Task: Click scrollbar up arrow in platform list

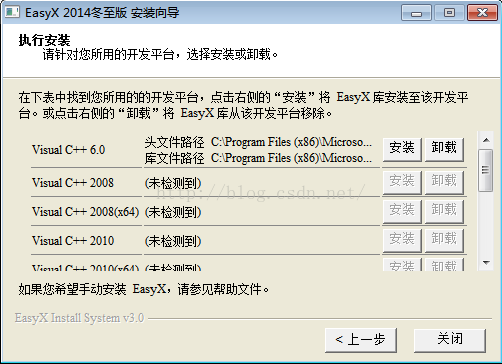Action: point(486,140)
